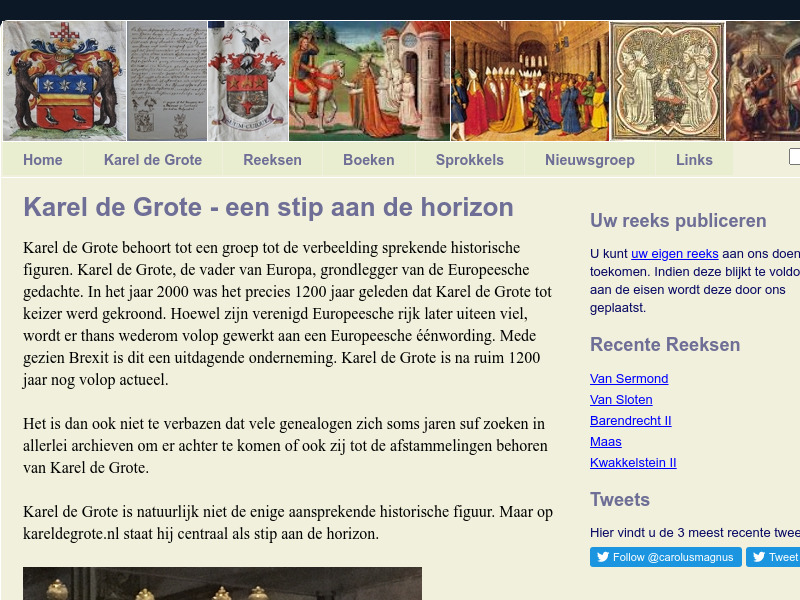The image size is (800, 600).
Task: Click the Barendrecht II link
Action: tap(630, 420)
